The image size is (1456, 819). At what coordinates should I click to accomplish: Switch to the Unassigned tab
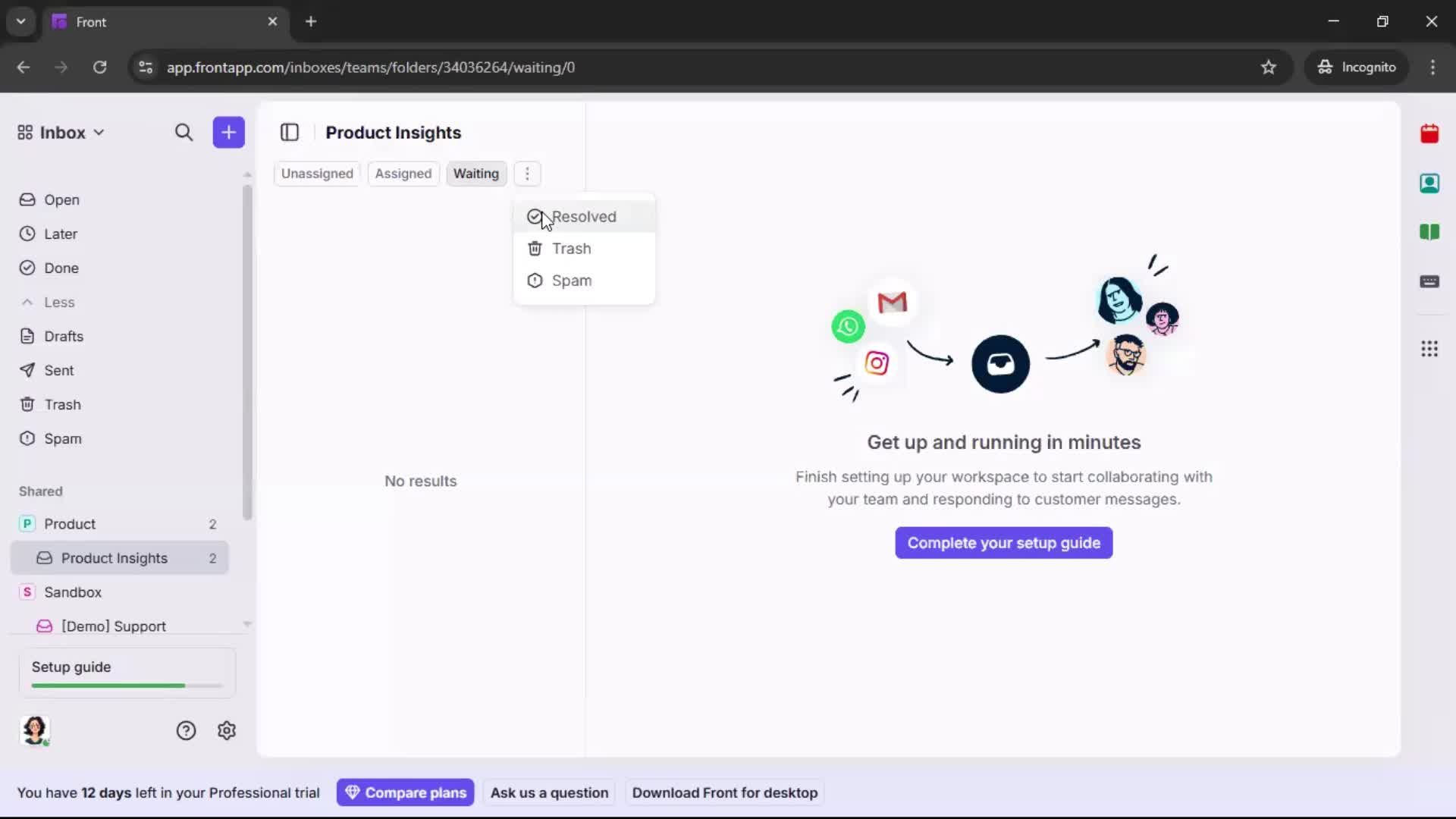[x=317, y=174]
